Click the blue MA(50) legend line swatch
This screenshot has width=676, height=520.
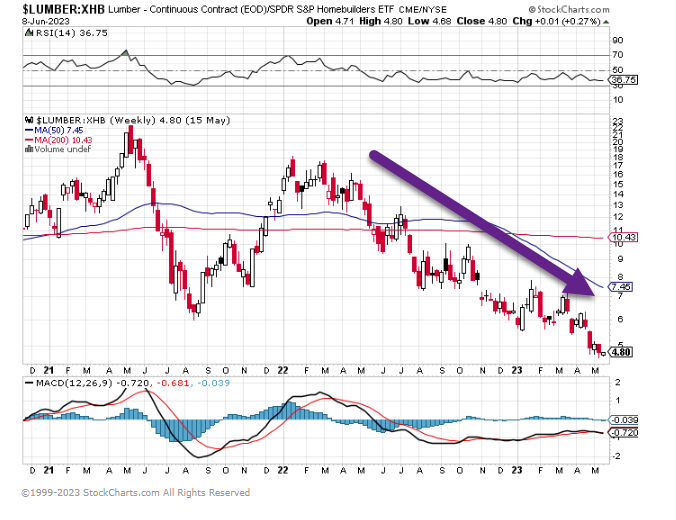pos(29,130)
